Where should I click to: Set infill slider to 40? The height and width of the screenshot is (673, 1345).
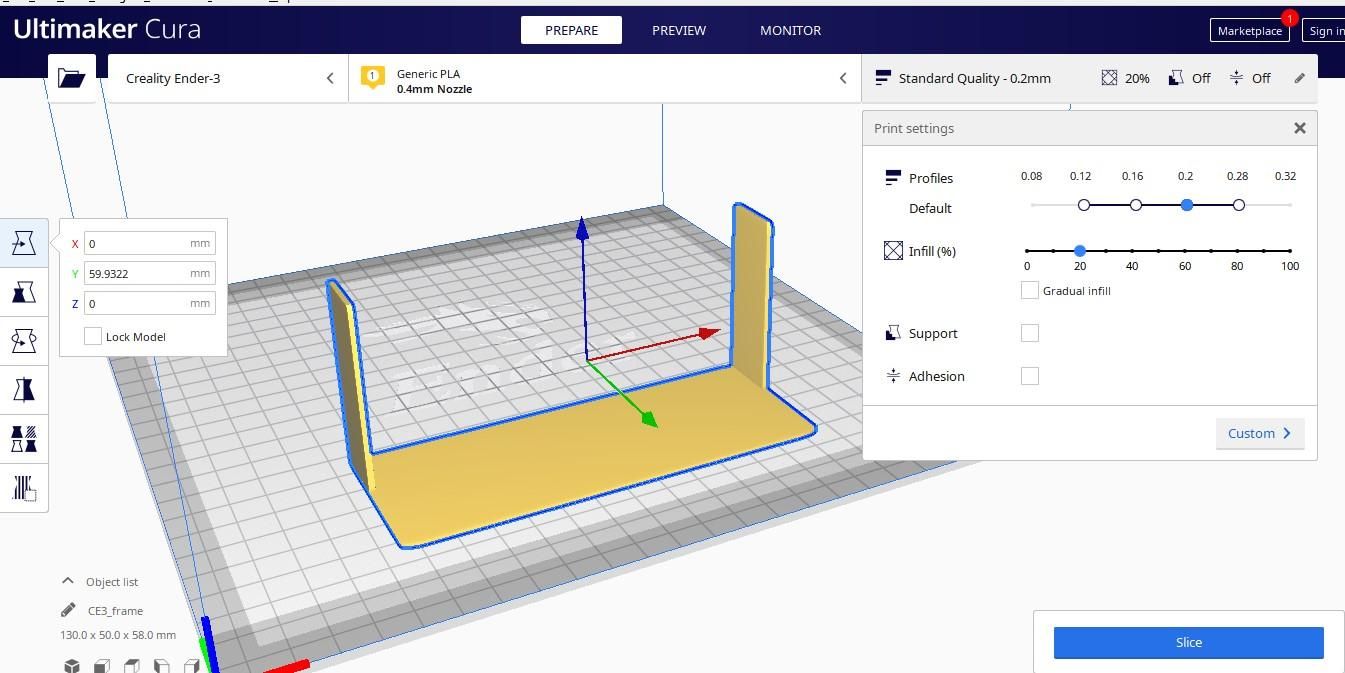click(x=1132, y=251)
